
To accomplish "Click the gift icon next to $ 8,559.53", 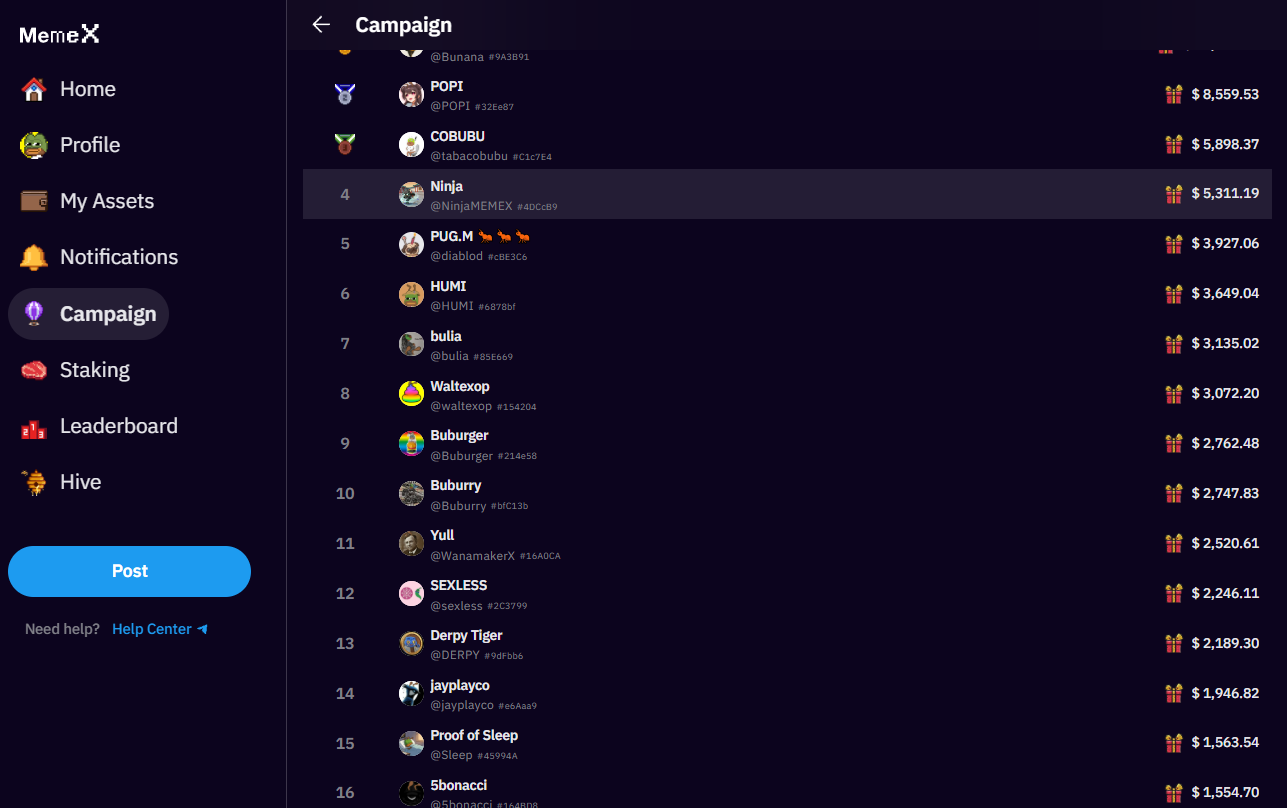I will tap(1174, 94).
